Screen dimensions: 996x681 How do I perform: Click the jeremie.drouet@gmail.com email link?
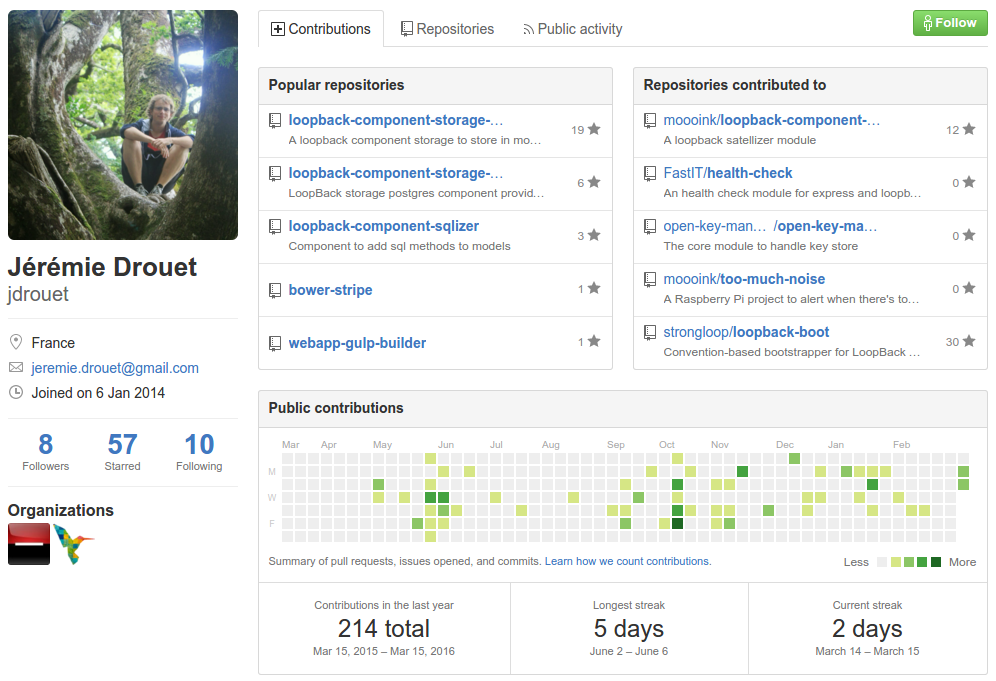point(115,368)
